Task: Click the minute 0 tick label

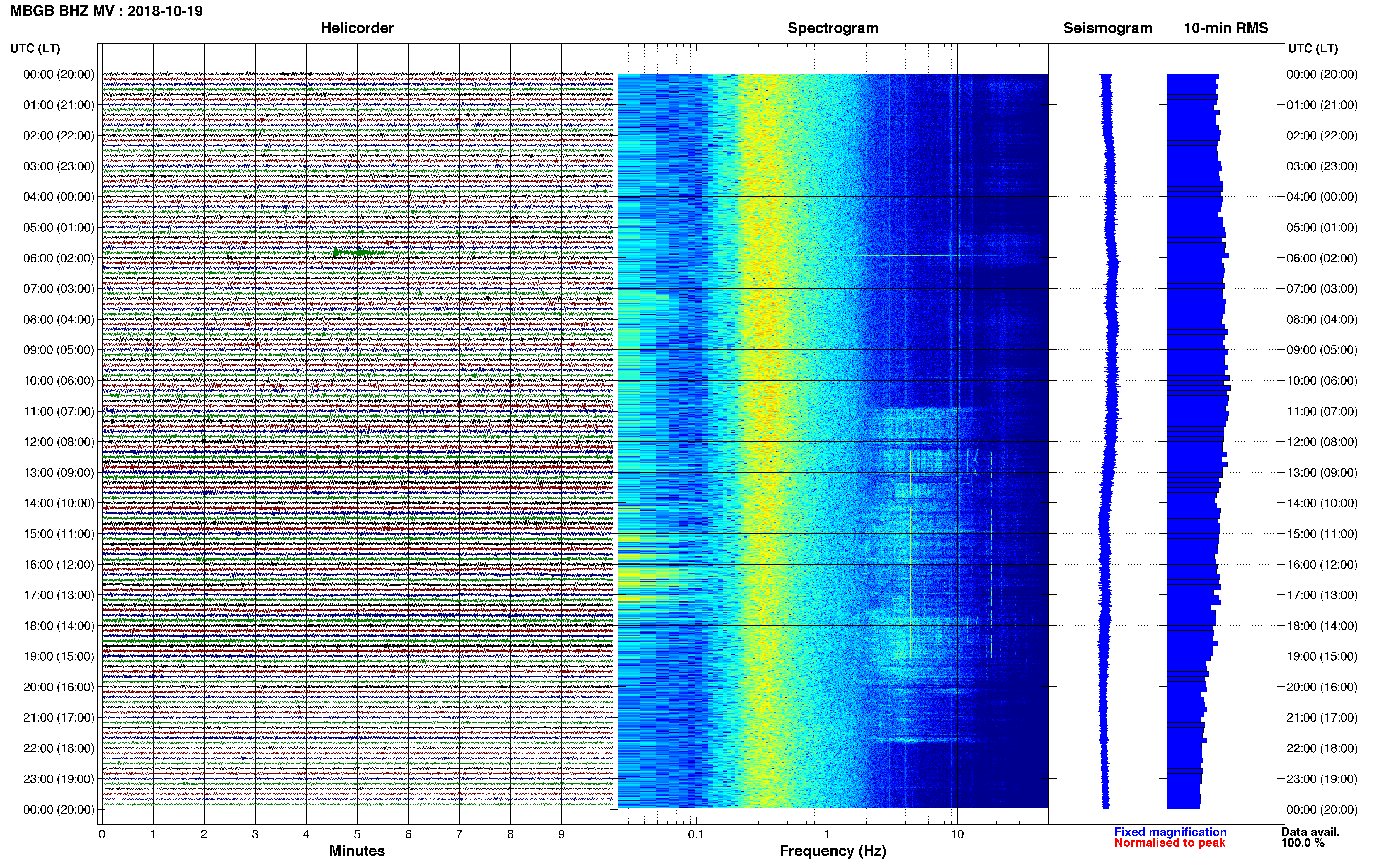Action: click(x=102, y=834)
